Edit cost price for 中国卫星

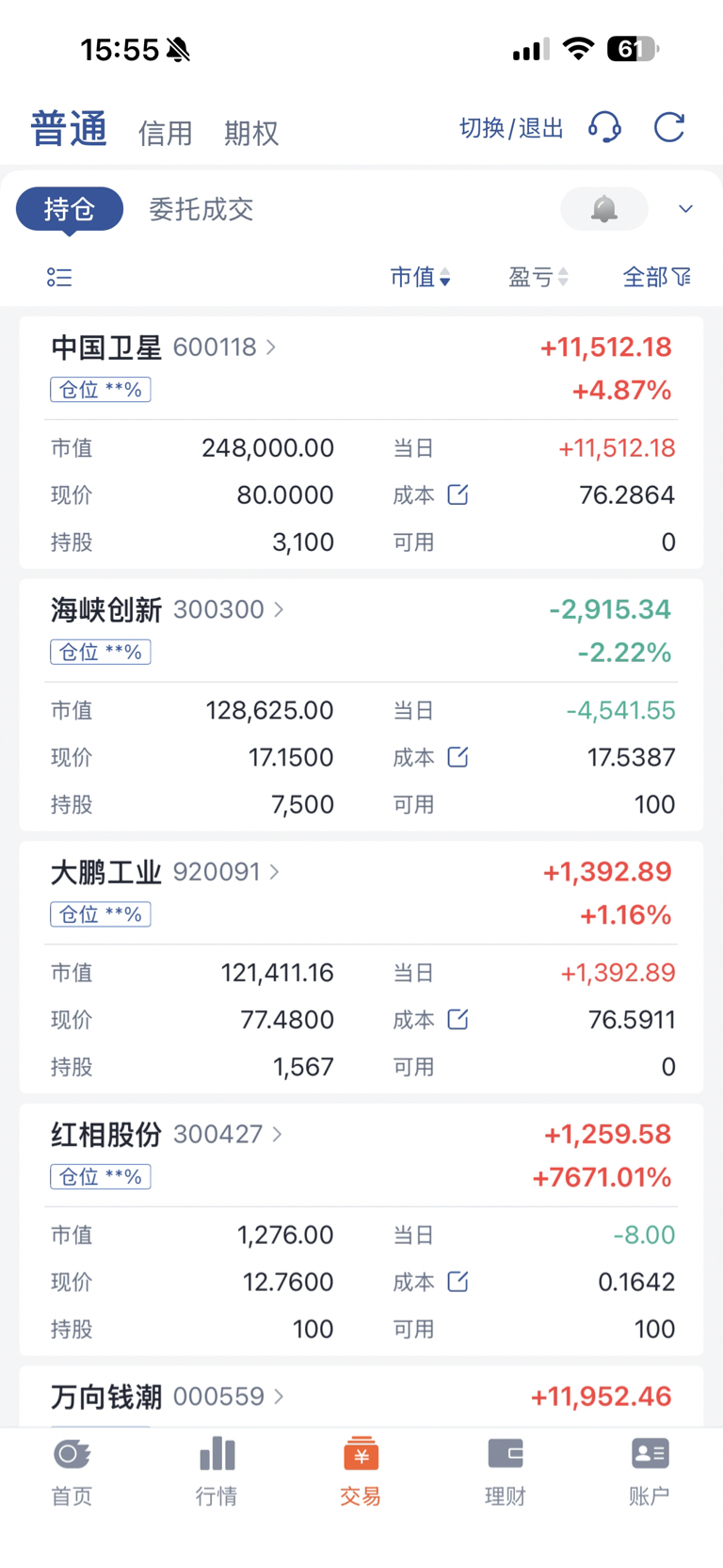click(458, 494)
